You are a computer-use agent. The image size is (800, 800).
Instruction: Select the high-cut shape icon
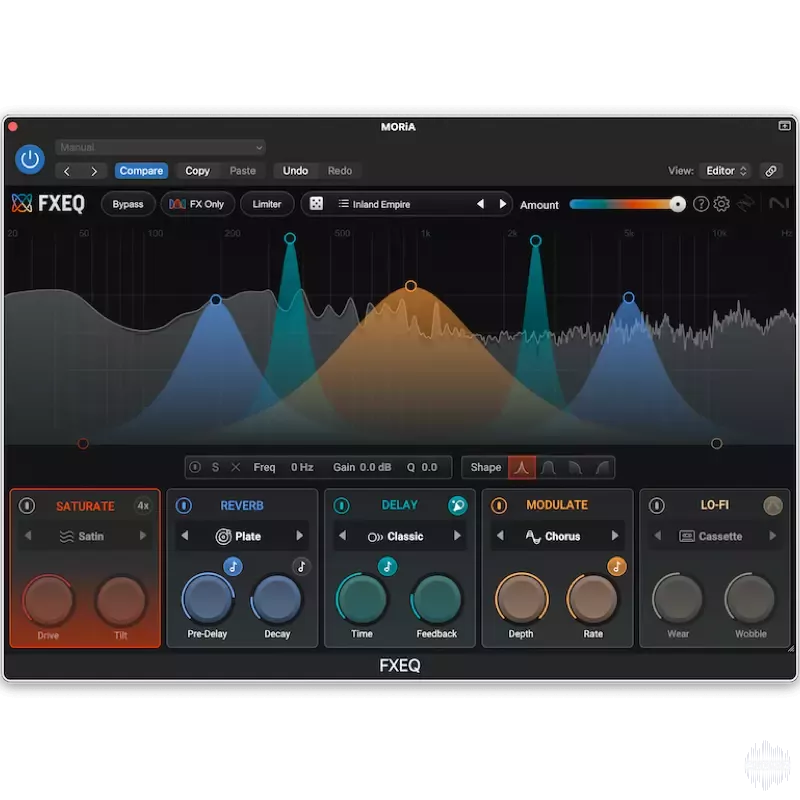point(576,467)
